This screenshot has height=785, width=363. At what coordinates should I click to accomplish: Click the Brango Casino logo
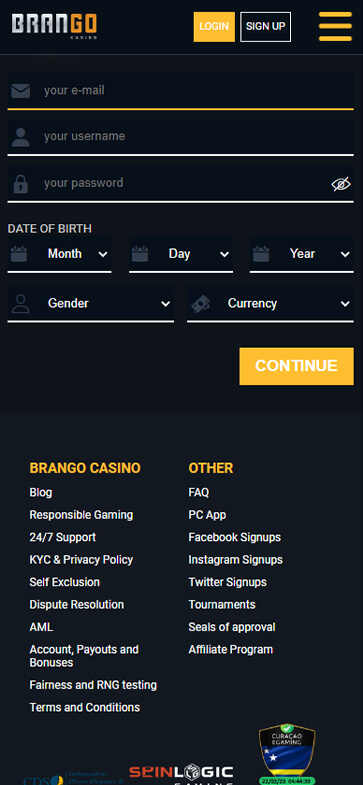54,27
